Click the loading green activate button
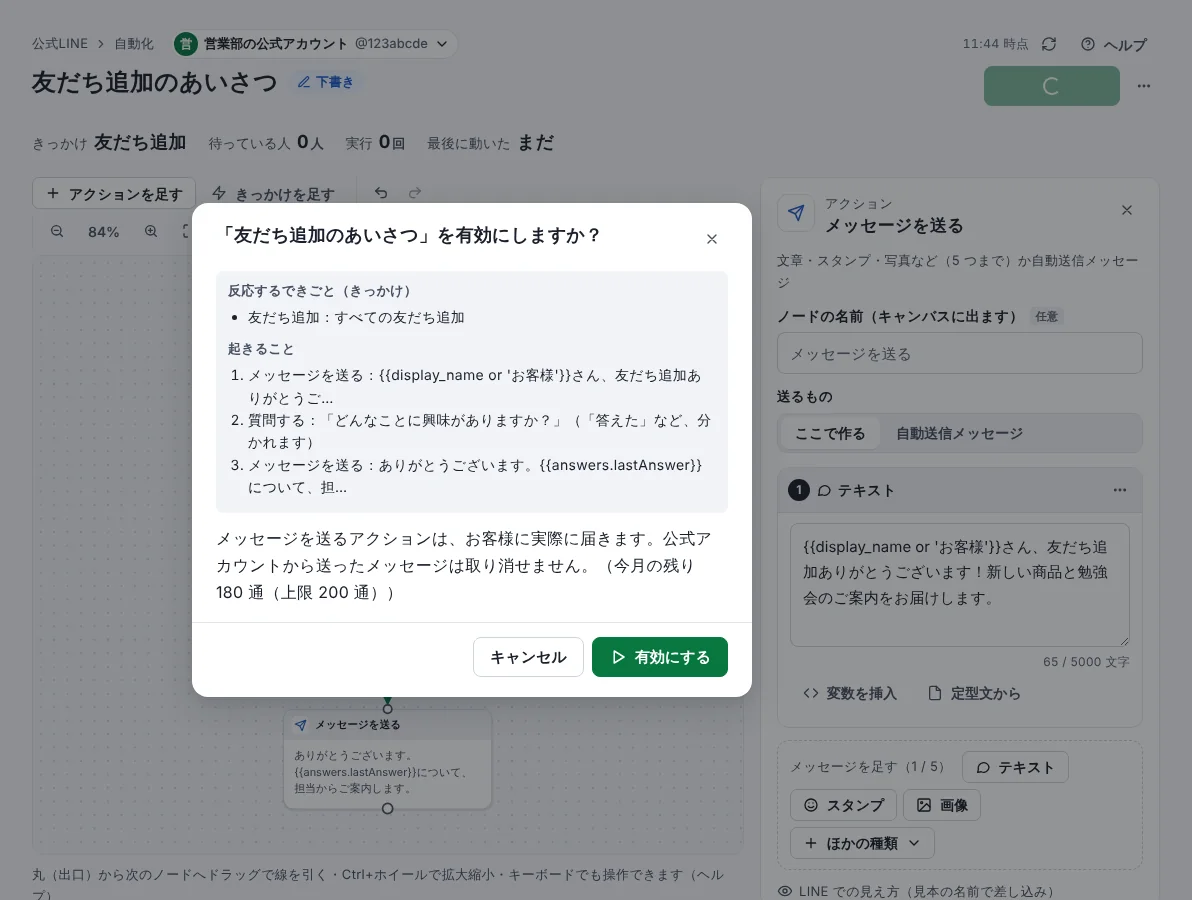 coord(1051,86)
